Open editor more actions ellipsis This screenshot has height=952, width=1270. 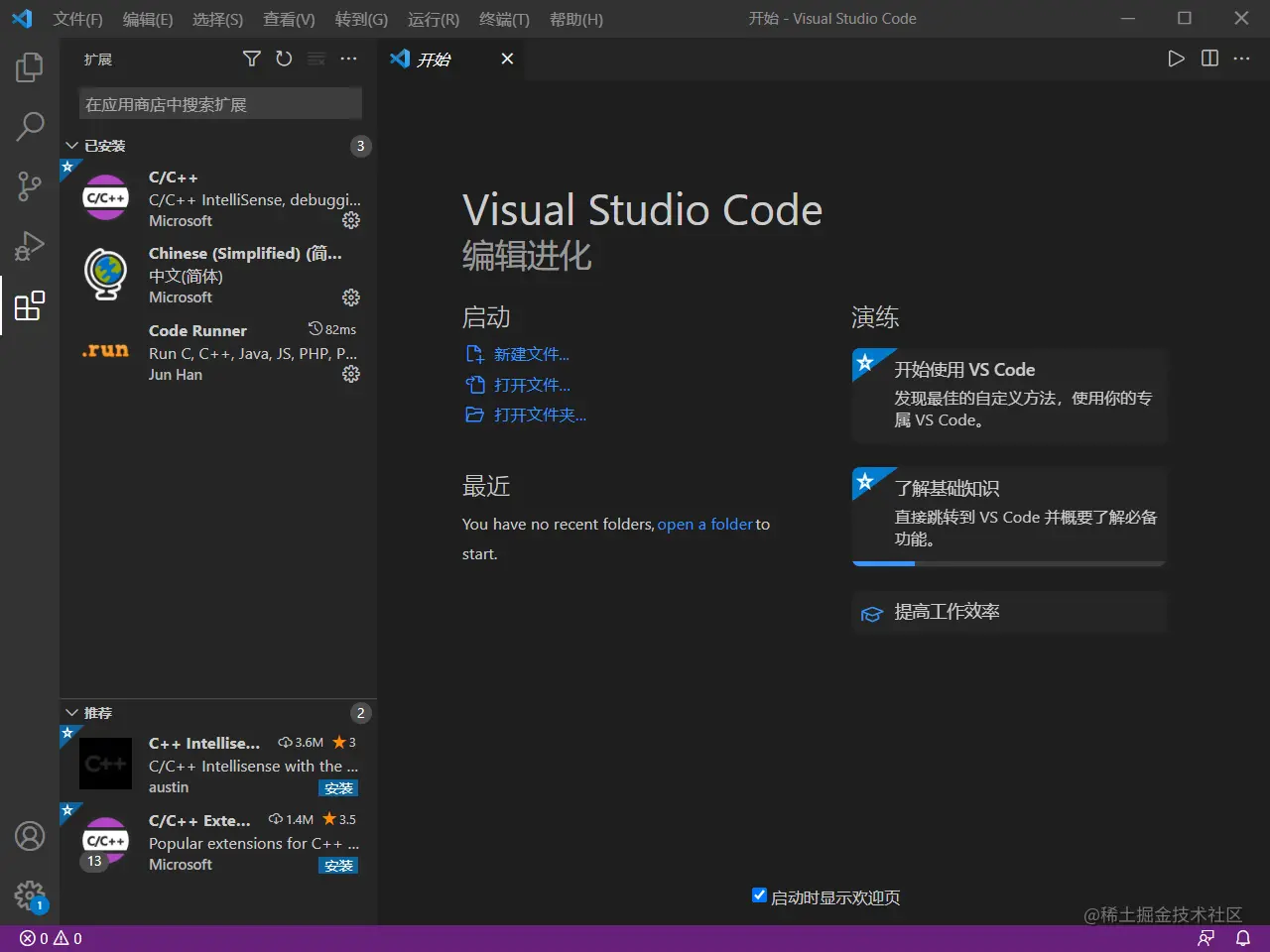(1241, 59)
